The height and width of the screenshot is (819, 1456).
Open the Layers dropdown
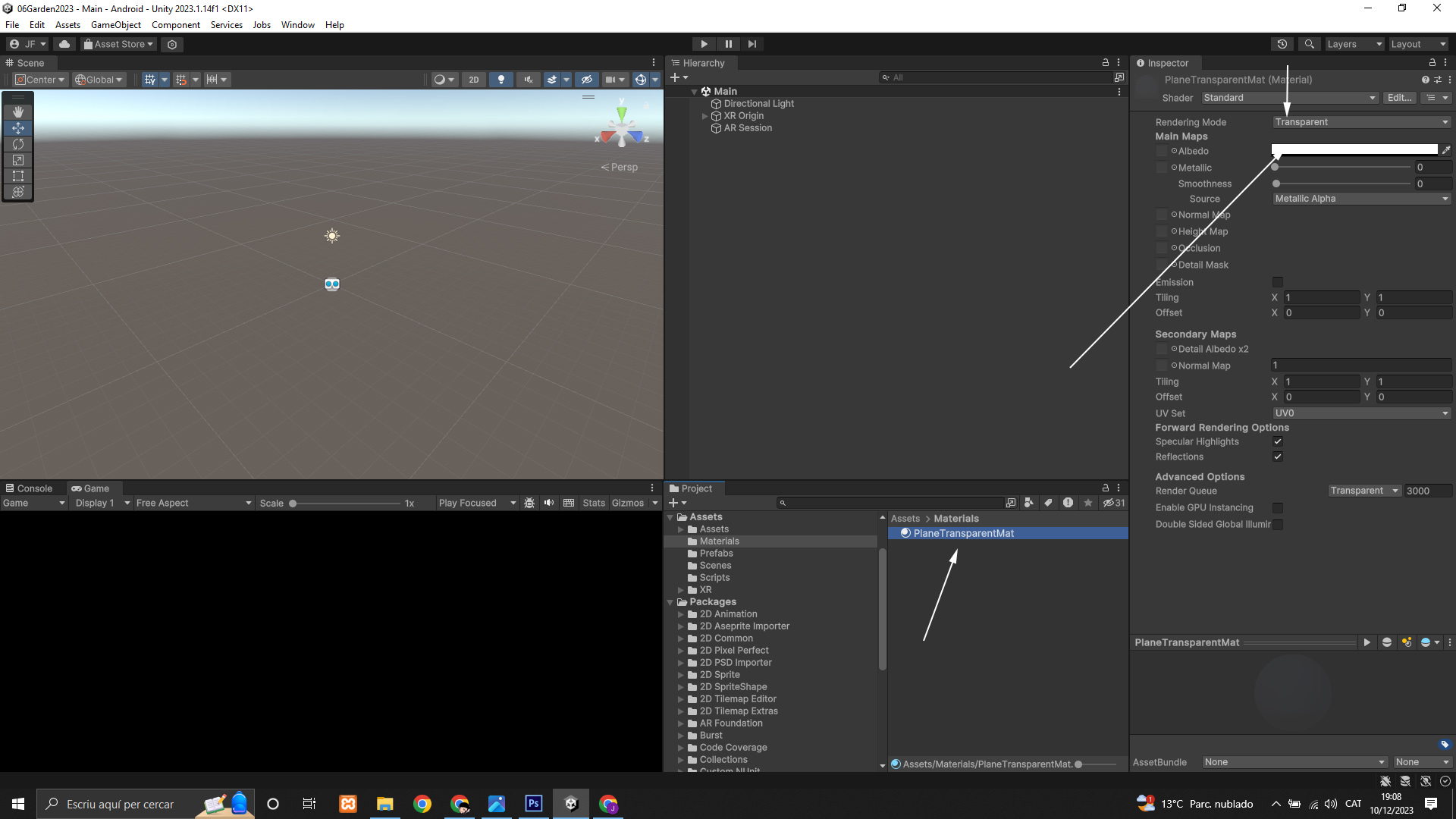[x=1354, y=44]
